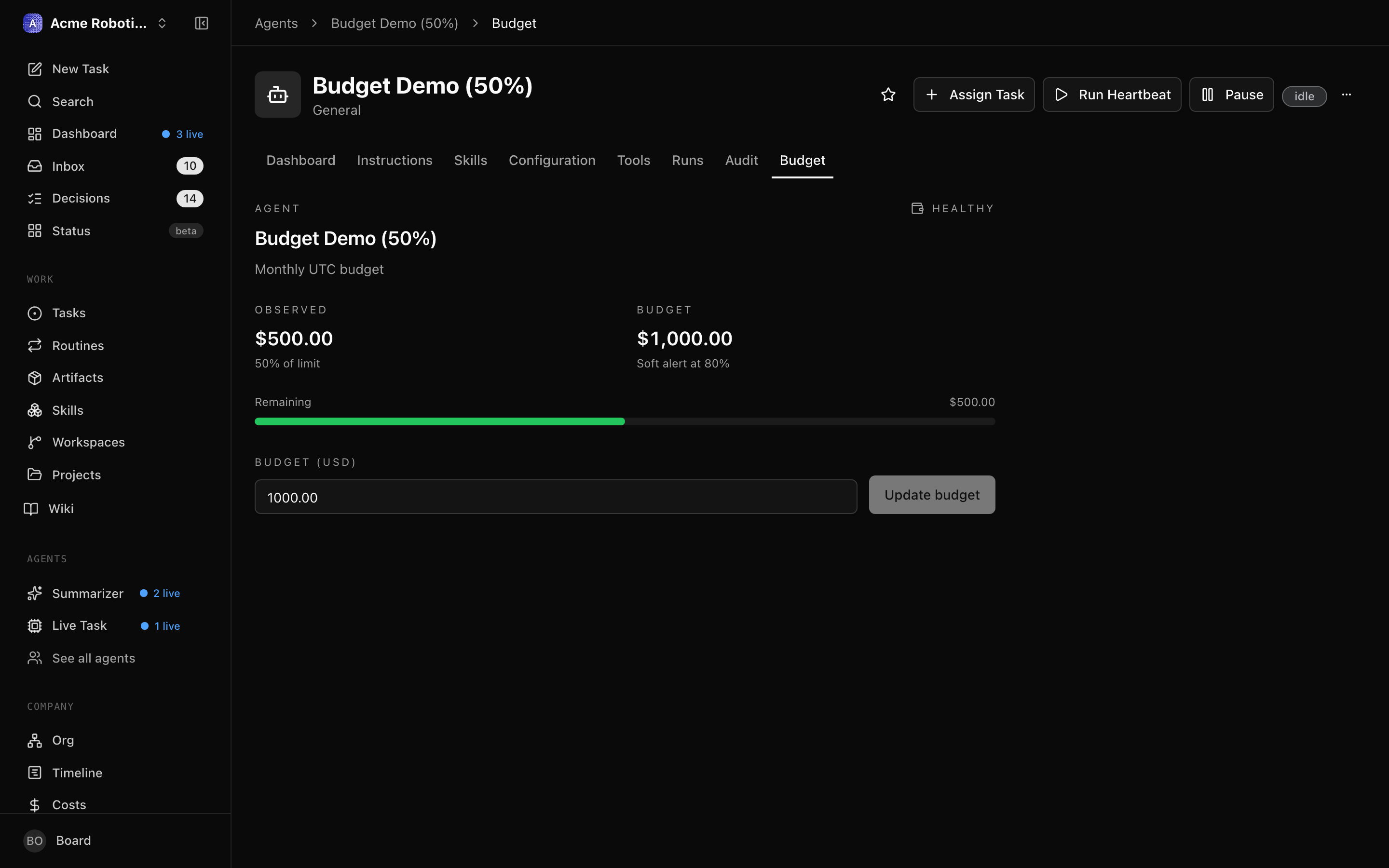
Task: Click the 2 live indicator beside Summarizer
Action: pos(160,594)
